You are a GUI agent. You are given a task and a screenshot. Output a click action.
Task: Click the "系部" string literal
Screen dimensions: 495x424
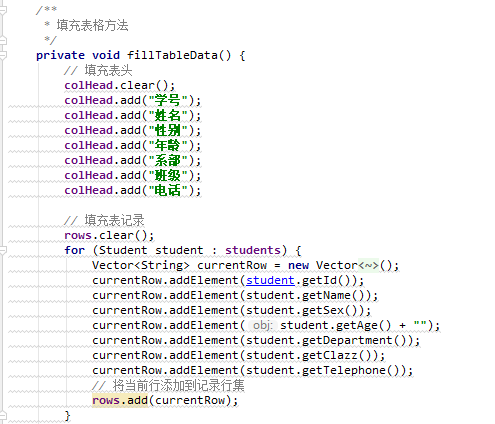pyautogui.click(x=168, y=160)
